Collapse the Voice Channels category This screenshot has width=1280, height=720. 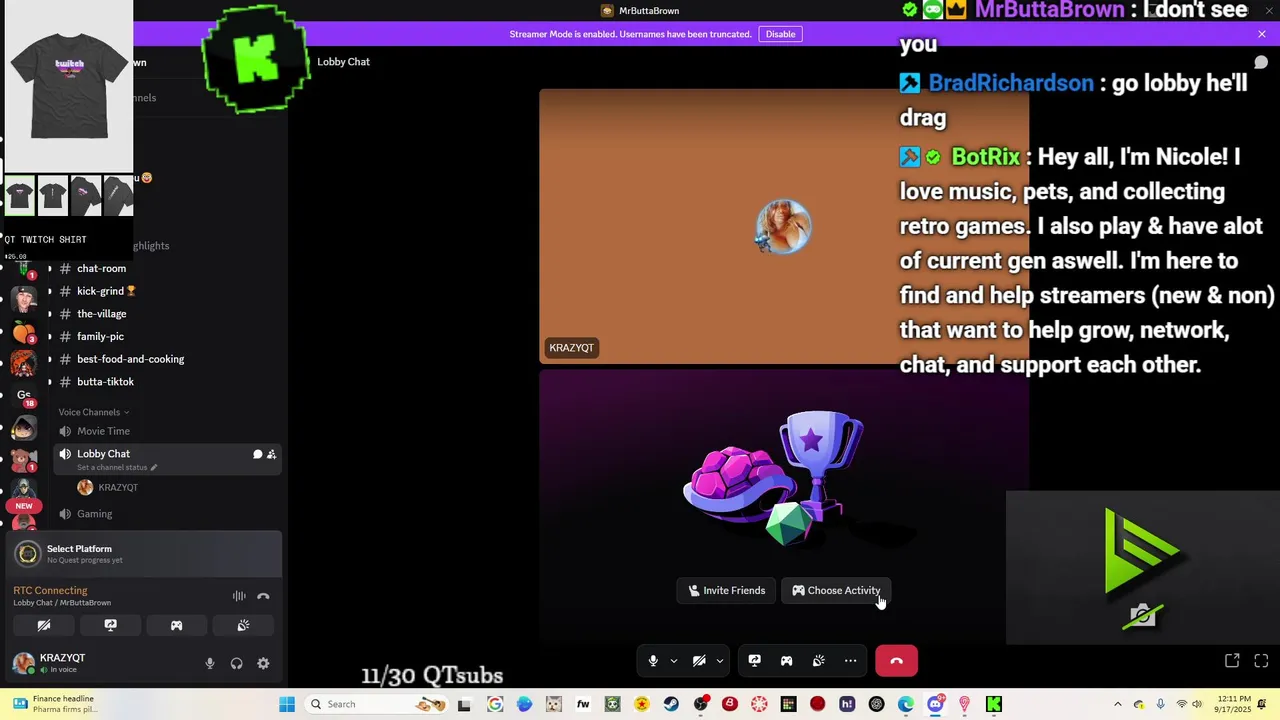coord(93,412)
